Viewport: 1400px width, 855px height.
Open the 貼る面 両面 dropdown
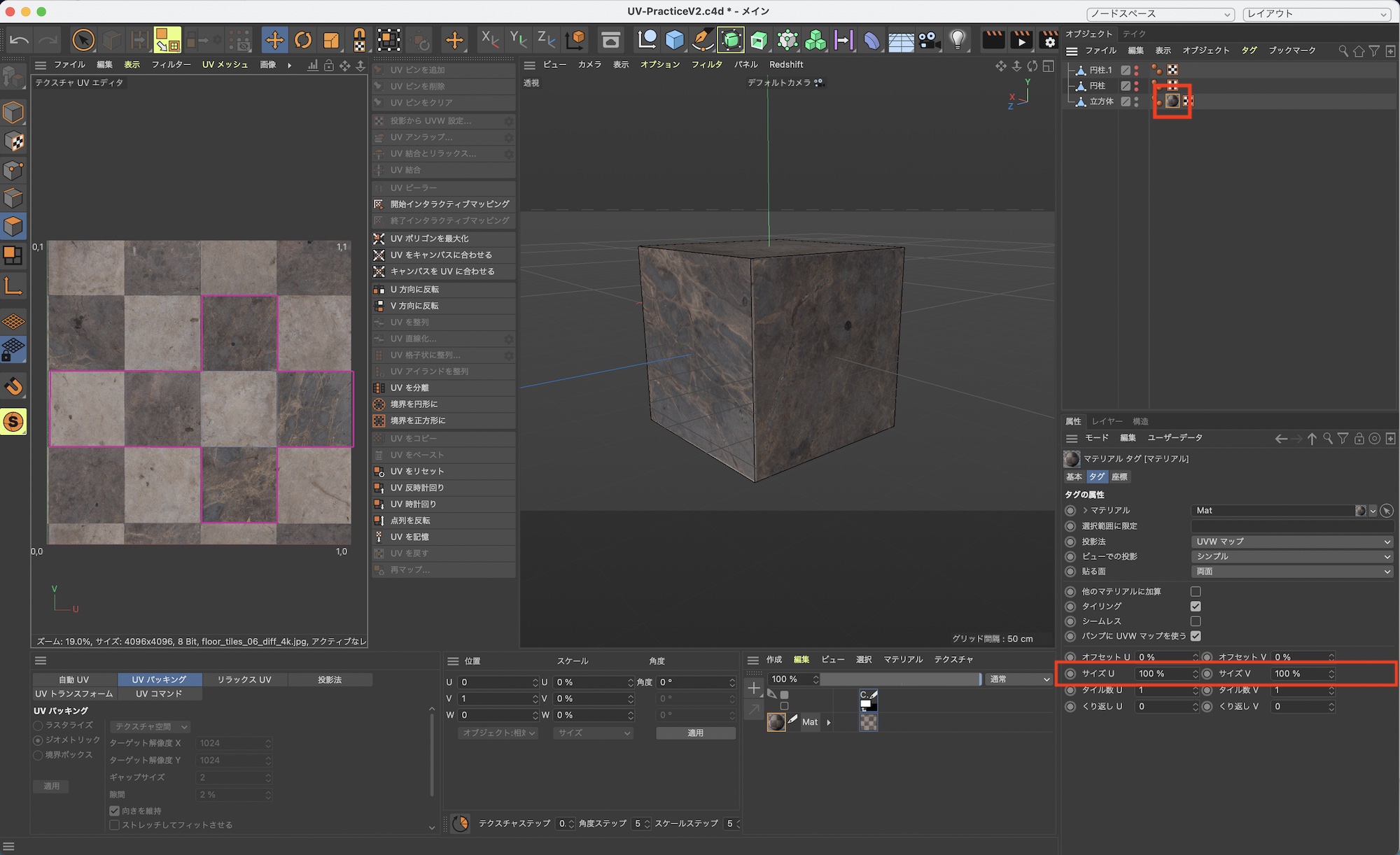[x=1291, y=572]
